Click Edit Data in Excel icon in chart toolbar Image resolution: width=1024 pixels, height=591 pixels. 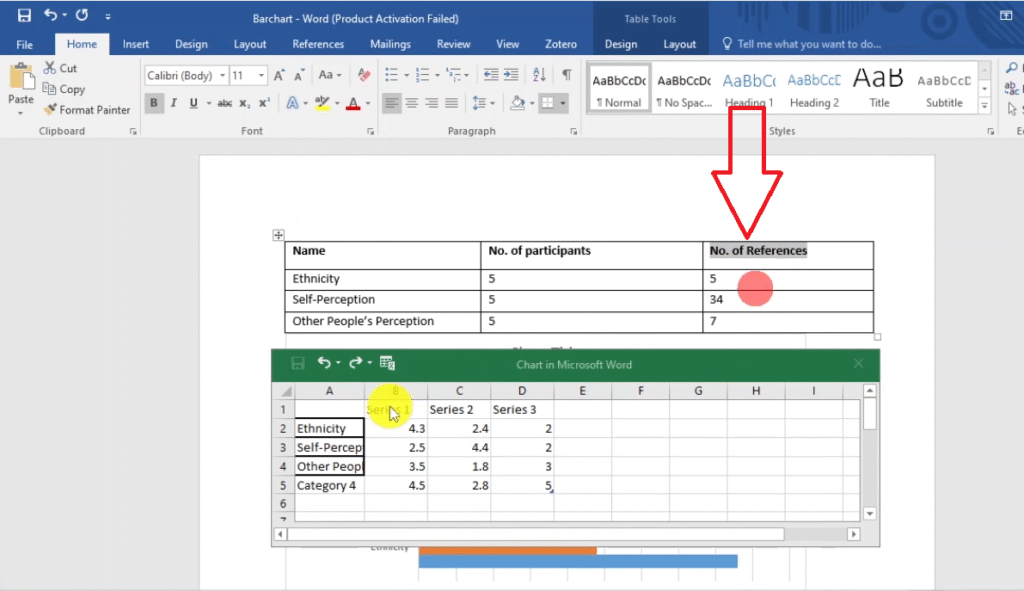(388, 363)
